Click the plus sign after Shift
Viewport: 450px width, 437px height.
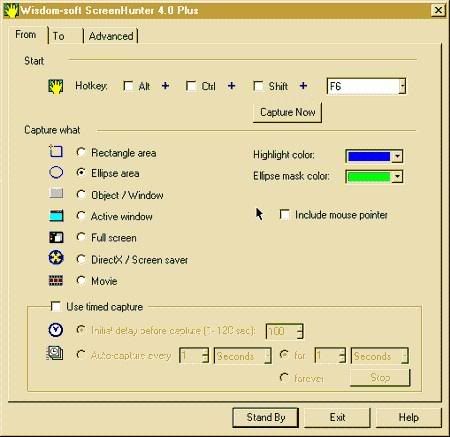(x=303, y=86)
